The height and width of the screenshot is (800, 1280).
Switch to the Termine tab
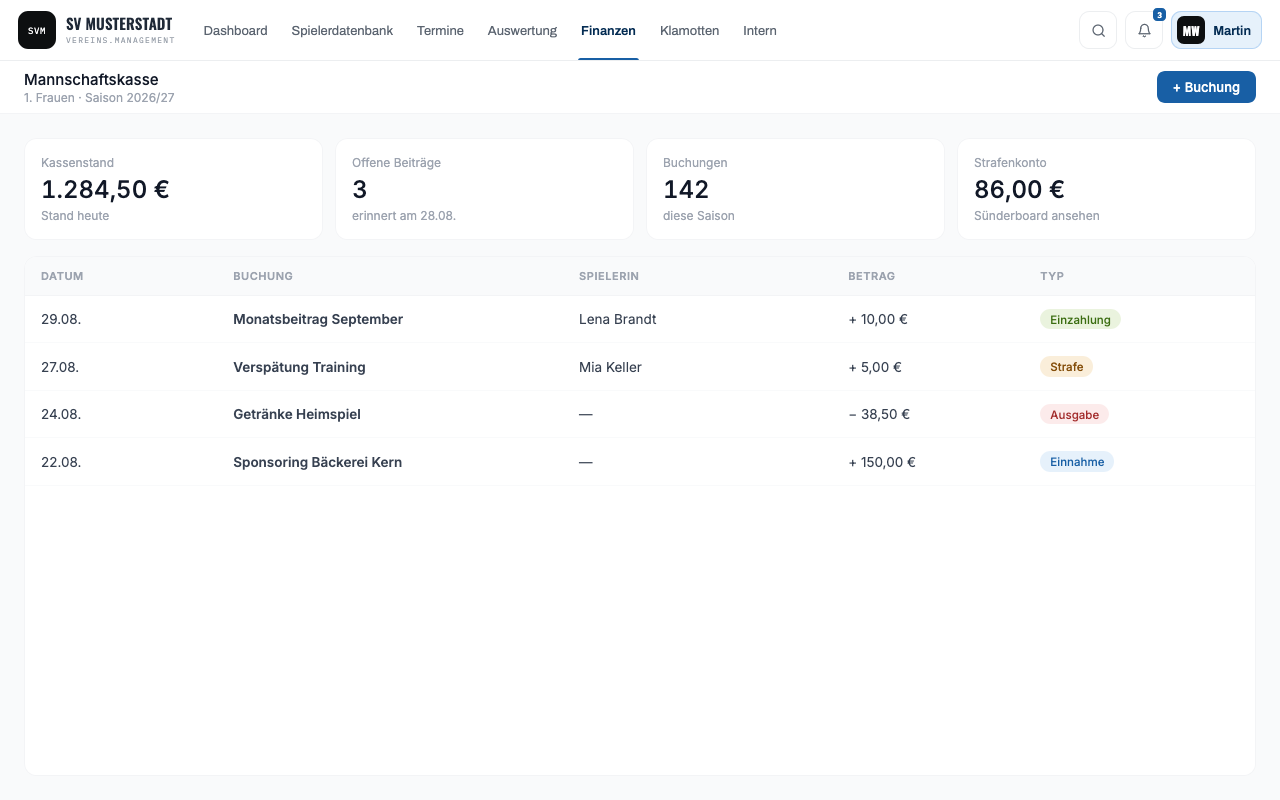coord(440,31)
